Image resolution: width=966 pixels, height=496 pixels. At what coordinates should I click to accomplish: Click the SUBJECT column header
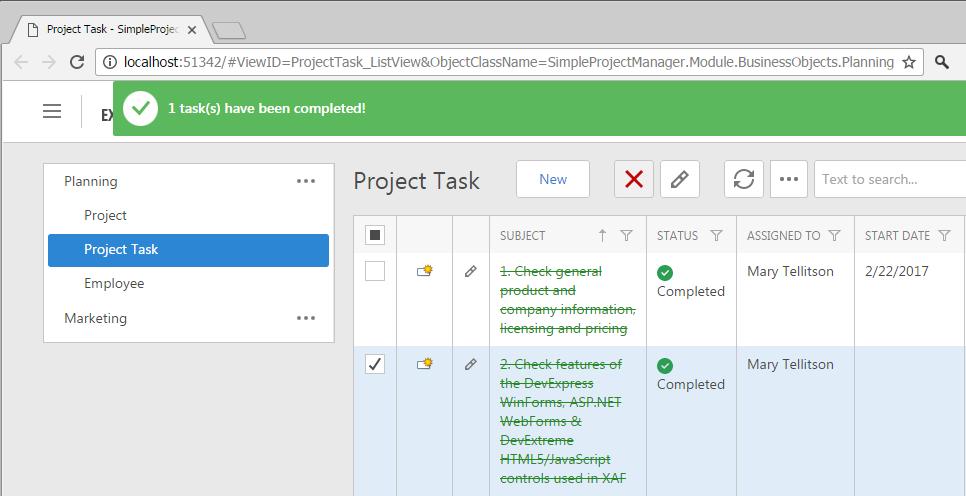click(522, 235)
